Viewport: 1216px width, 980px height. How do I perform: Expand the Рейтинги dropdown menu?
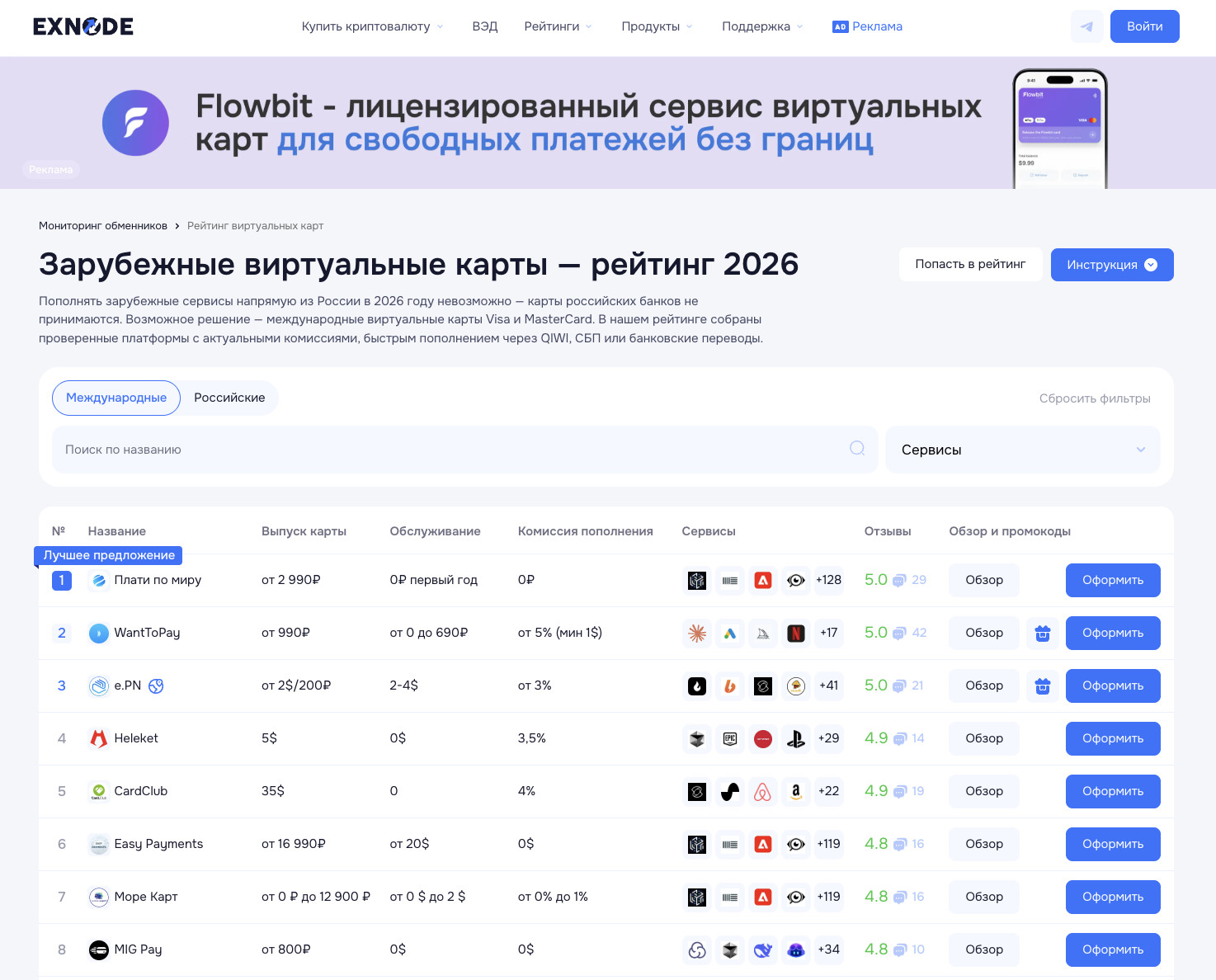(x=558, y=26)
